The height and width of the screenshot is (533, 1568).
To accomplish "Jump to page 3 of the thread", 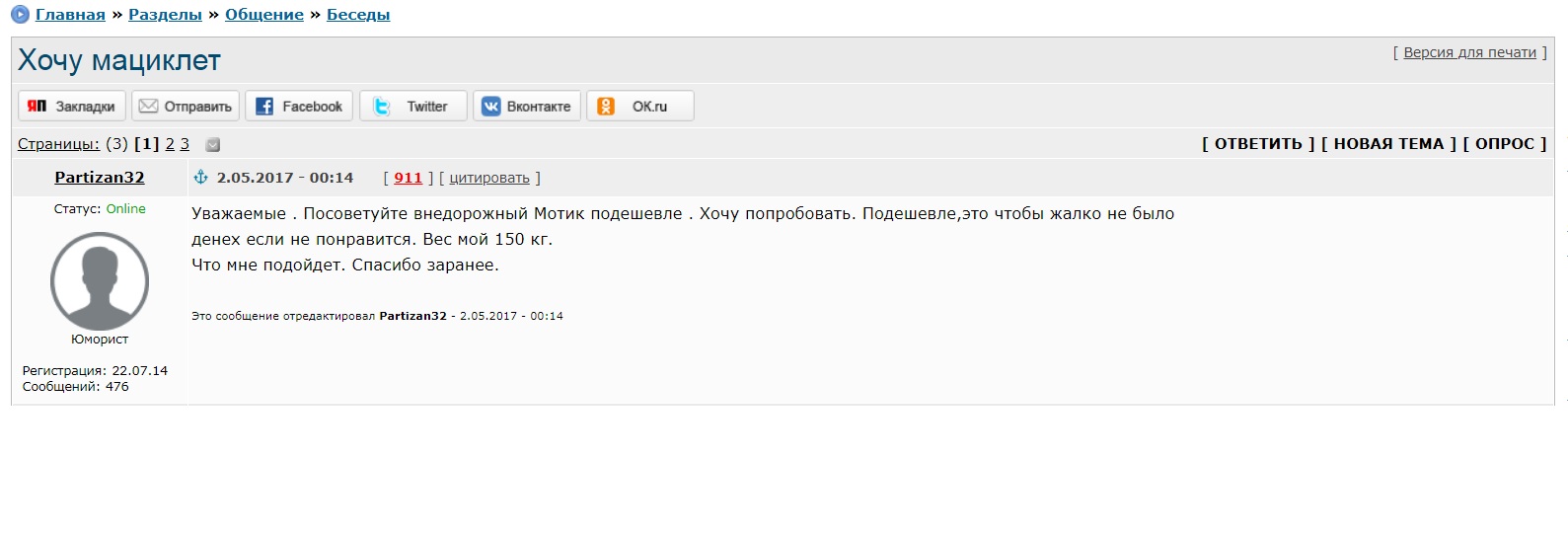I will (185, 144).
